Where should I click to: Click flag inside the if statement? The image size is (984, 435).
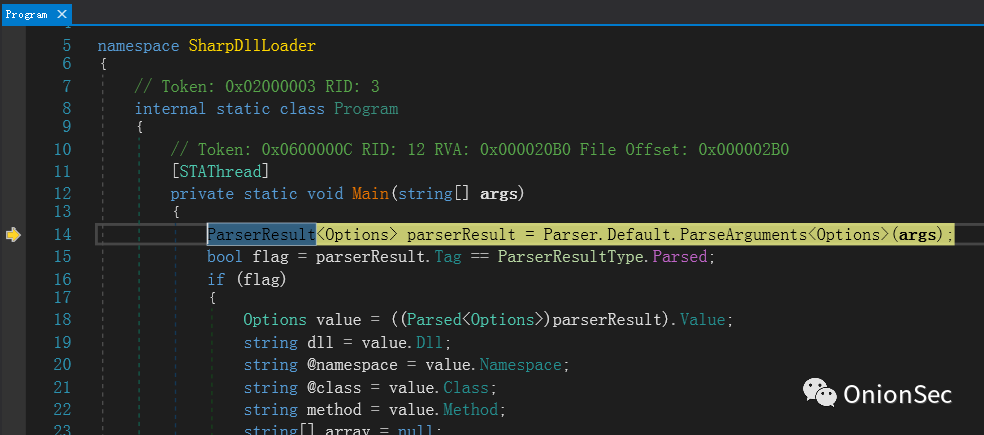coord(262,279)
